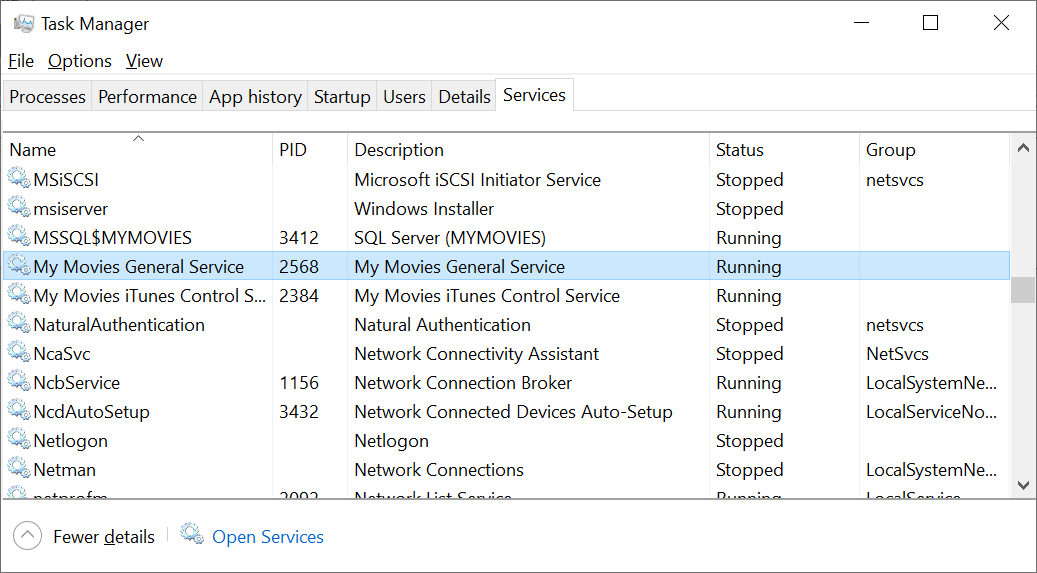
Task: Click the scrollbar down arrow
Action: pos(1023,485)
